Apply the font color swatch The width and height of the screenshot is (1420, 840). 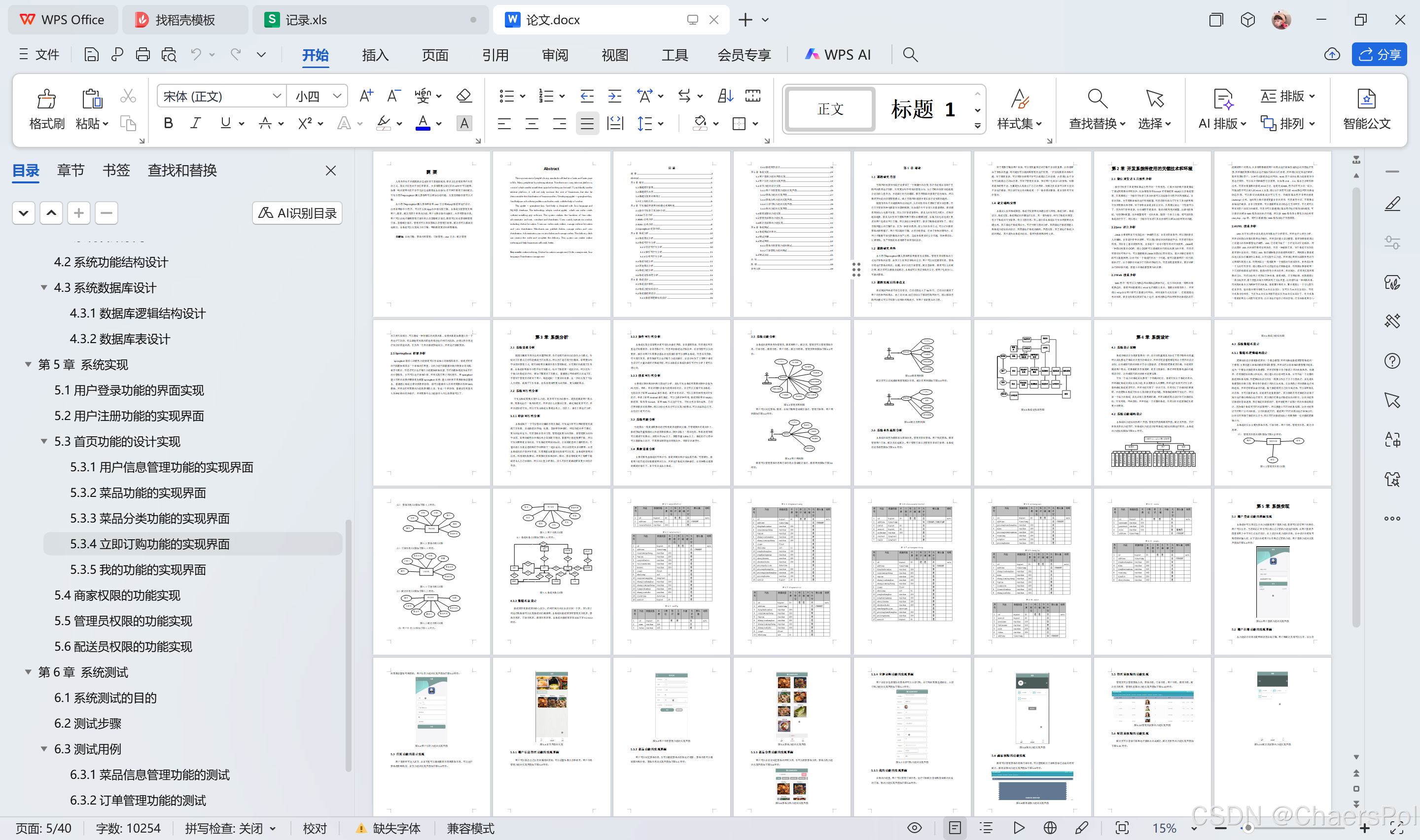[x=422, y=123]
